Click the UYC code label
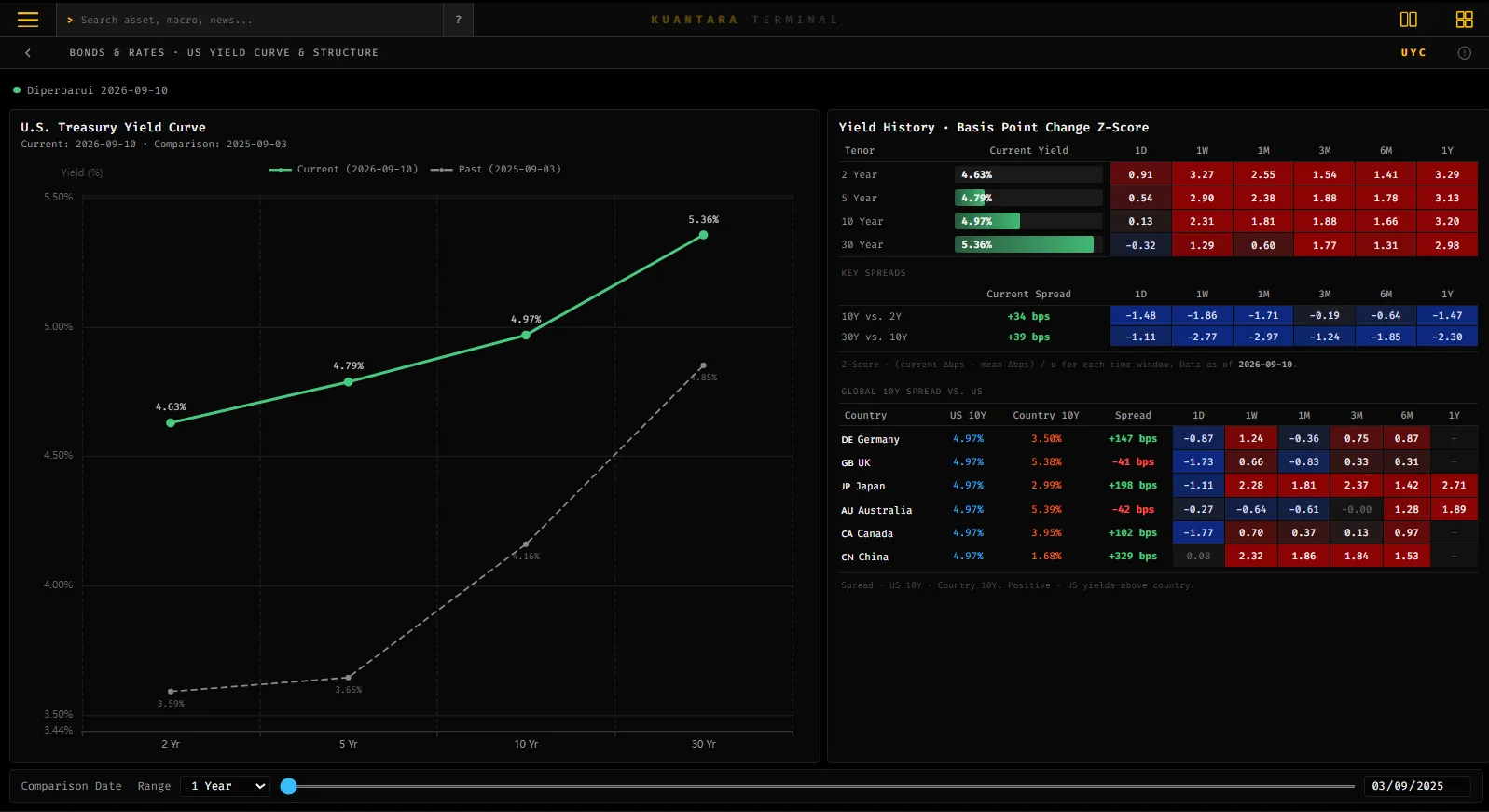The height and width of the screenshot is (812, 1489). coord(1413,53)
